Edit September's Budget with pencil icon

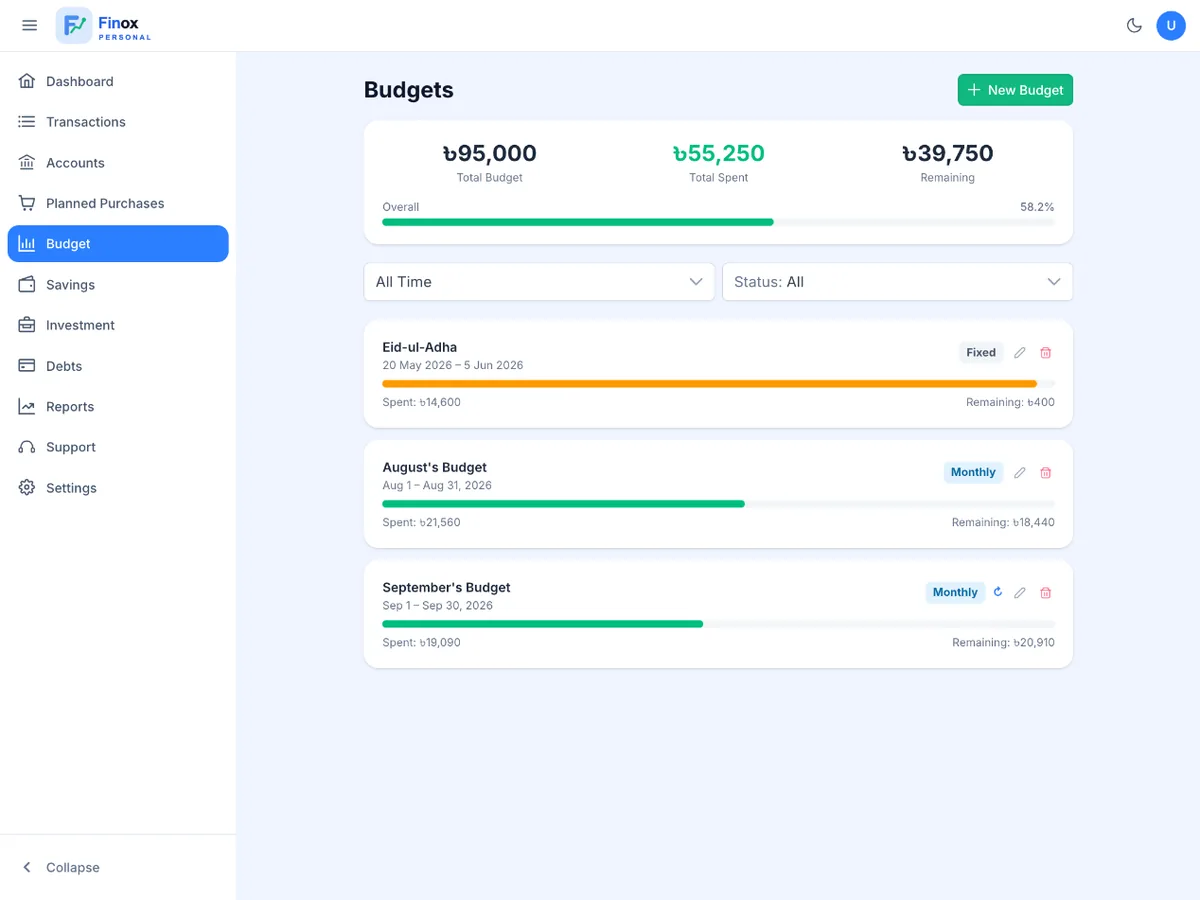pos(1020,592)
